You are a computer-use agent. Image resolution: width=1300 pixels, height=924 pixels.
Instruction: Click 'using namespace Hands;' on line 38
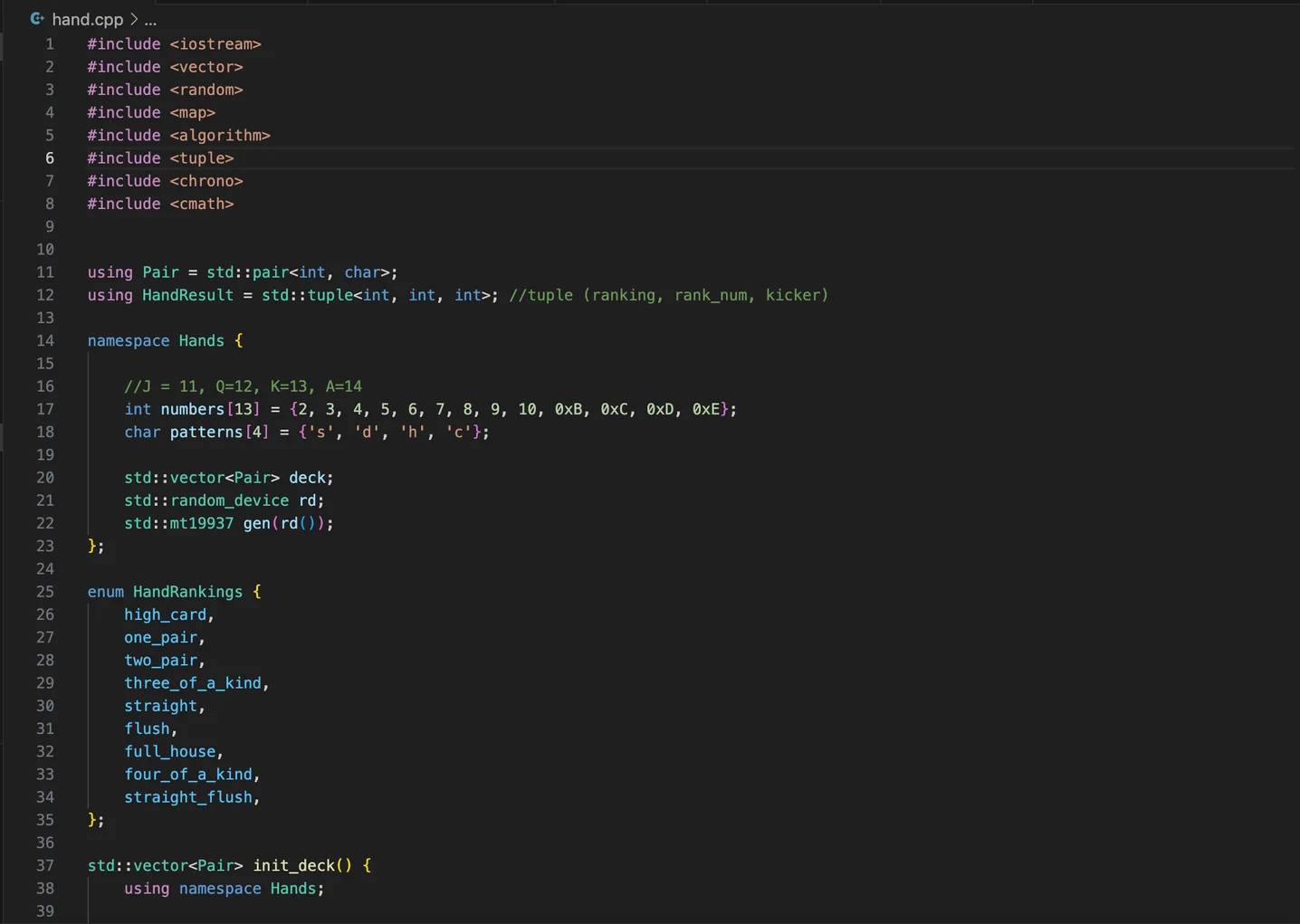point(225,889)
